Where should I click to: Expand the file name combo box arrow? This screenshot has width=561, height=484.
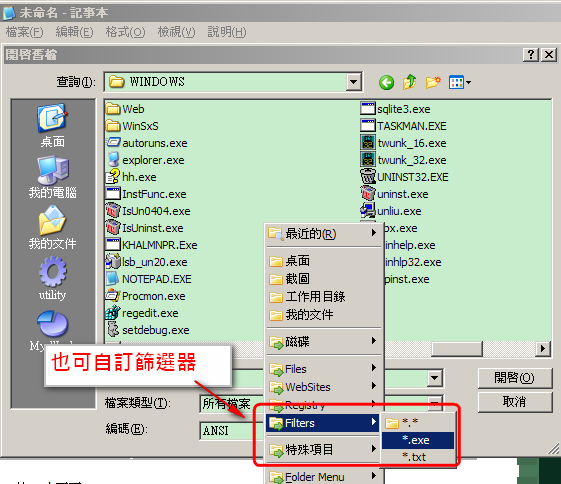pyautogui.click(x=435, y=378)
